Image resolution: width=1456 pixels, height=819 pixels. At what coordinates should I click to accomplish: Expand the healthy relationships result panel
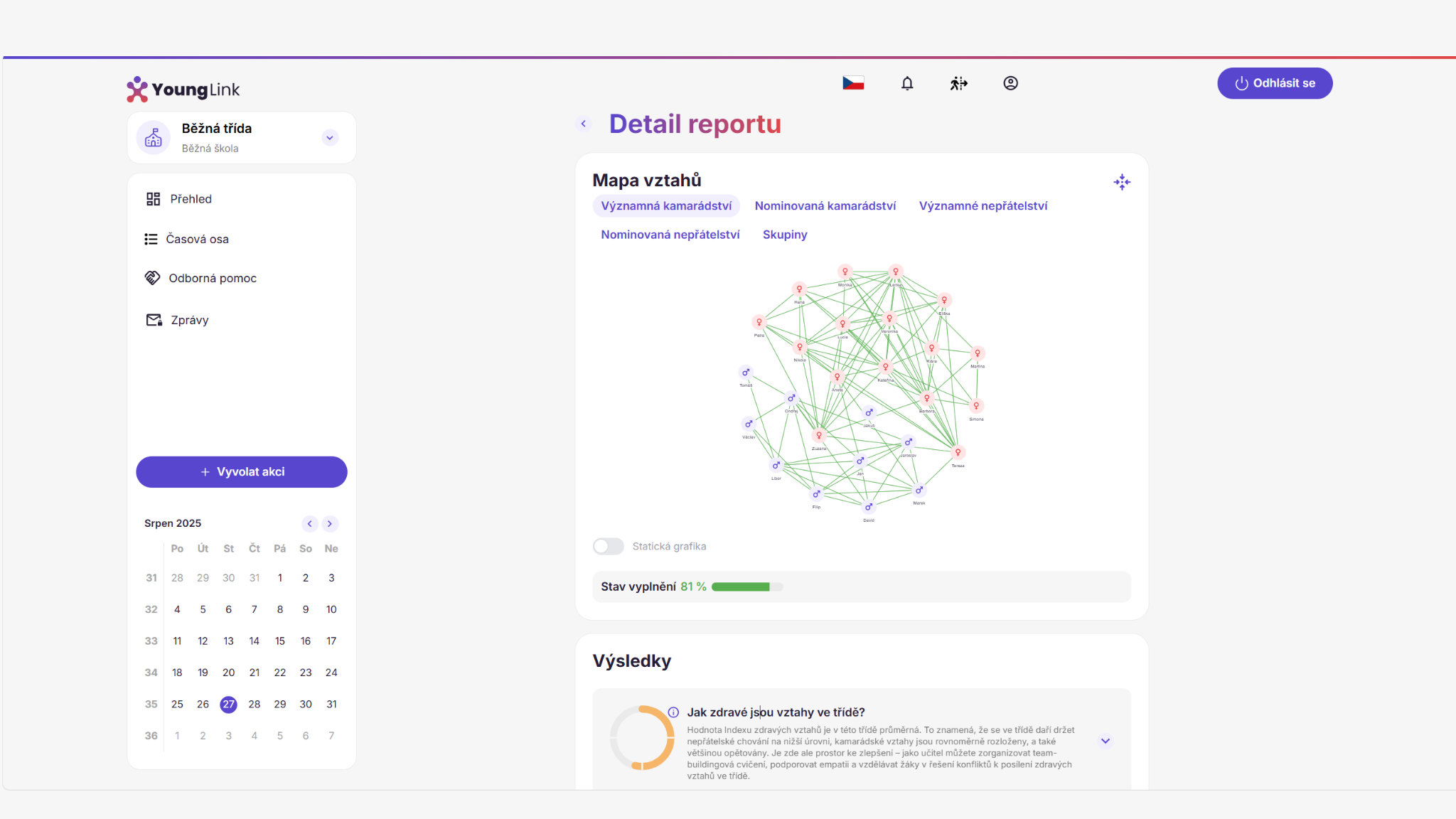point(1106,741)
